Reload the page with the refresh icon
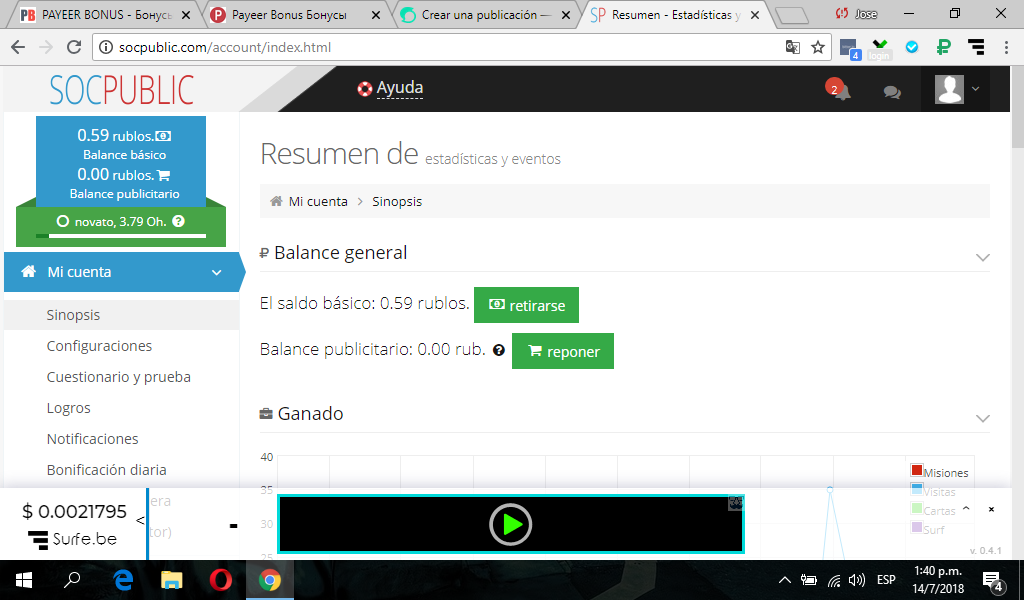Viewport: 1024px width, 600px height. (74, 47)
